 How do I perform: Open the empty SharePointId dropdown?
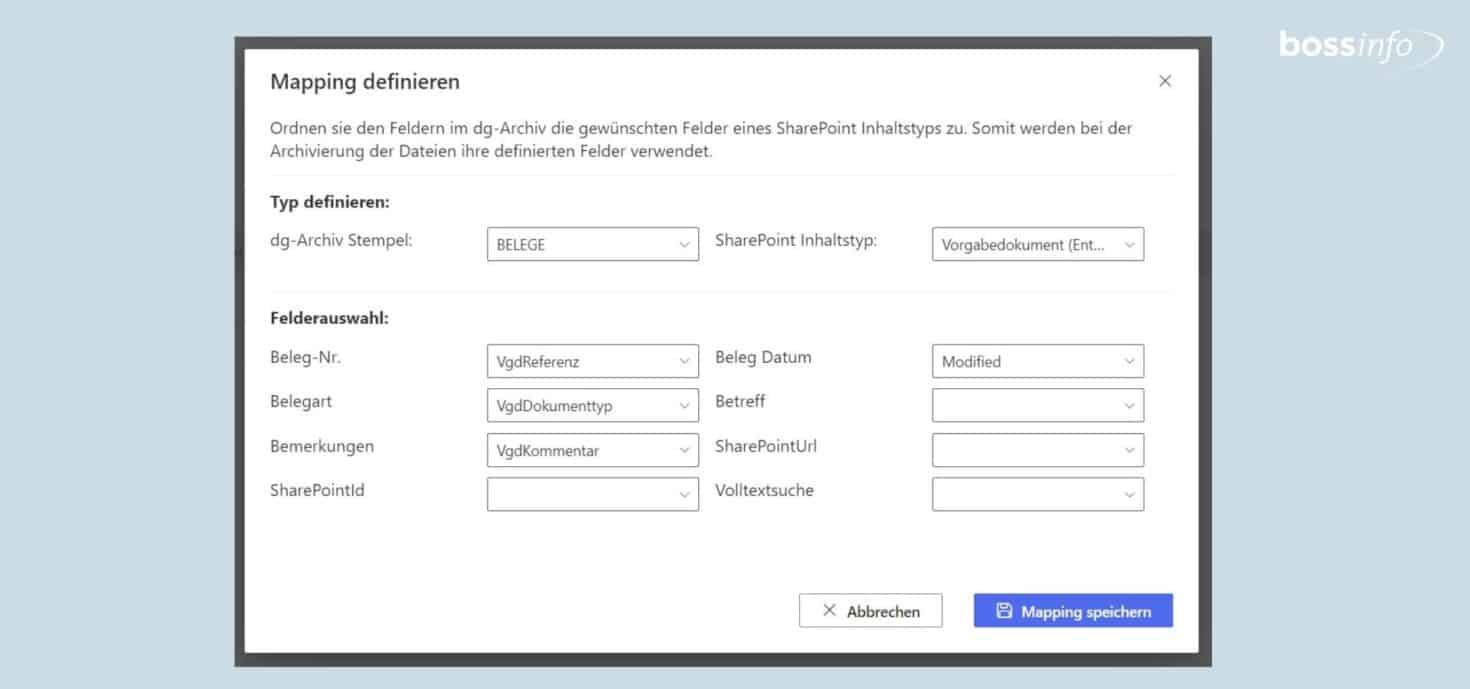(x=592, y=494)
